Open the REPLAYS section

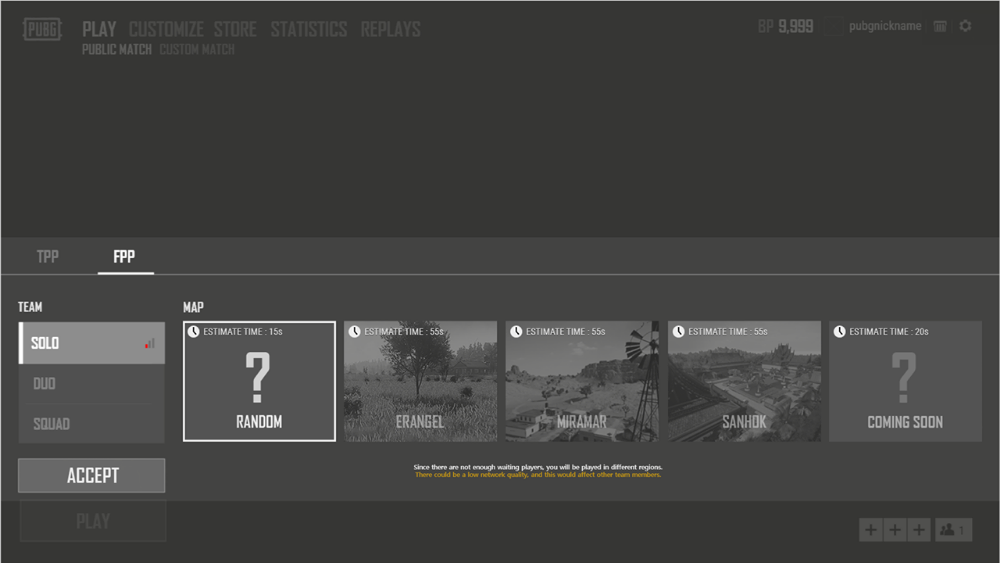pyautogui.click(x=390, y=29)
